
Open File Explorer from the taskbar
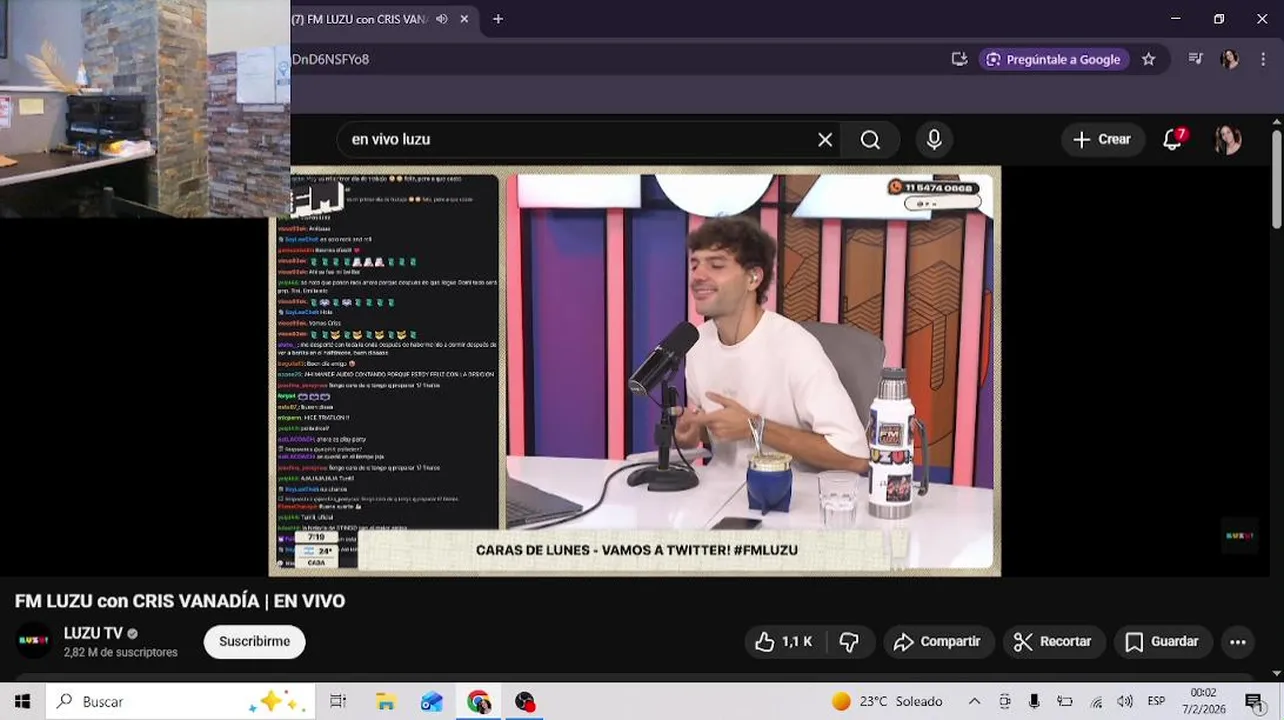[x=385, y=701]
